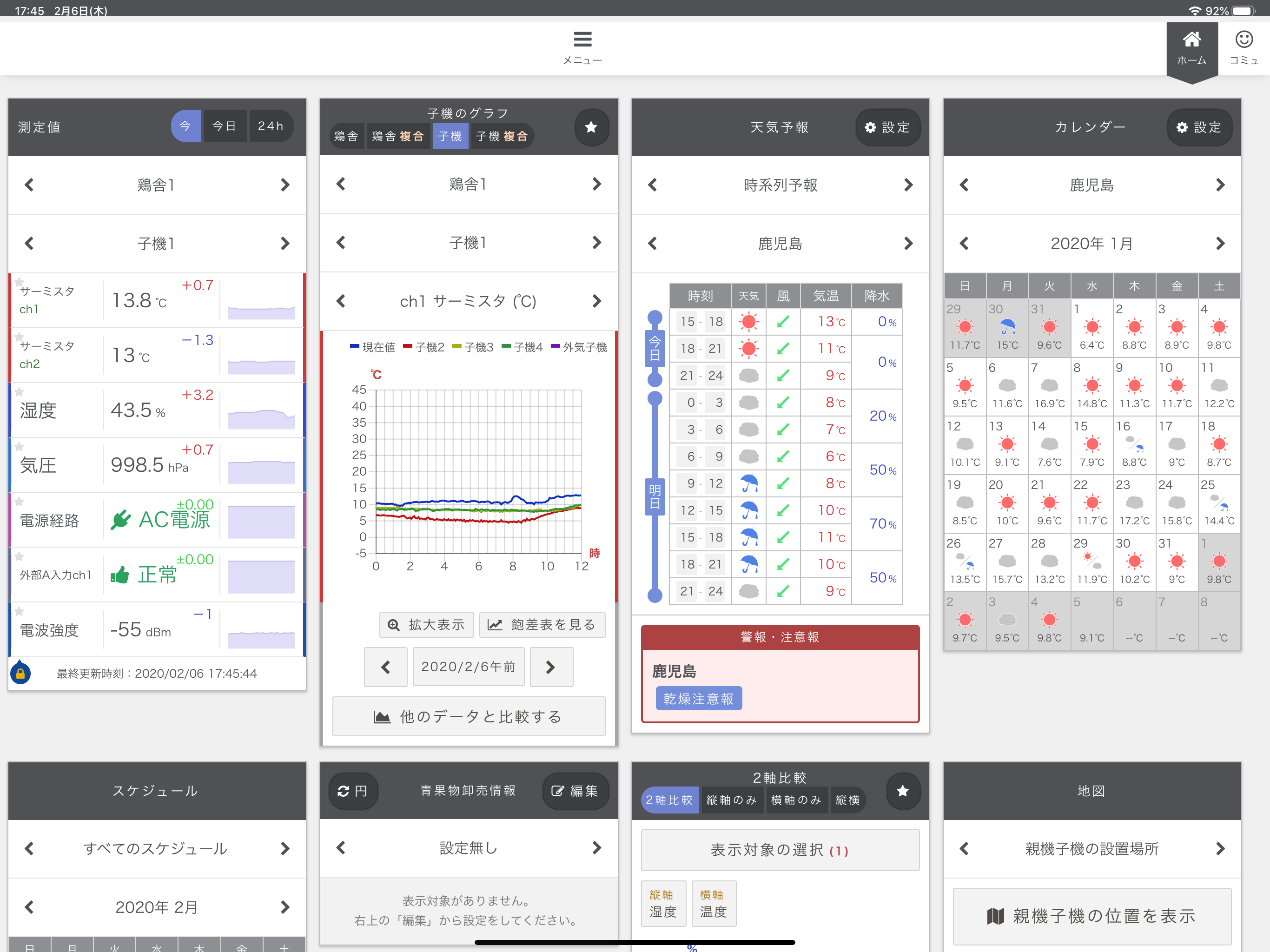Tap the battery indicator in status bar
The width and height of the screenshot is (1270, 952).
[1244, 10]
